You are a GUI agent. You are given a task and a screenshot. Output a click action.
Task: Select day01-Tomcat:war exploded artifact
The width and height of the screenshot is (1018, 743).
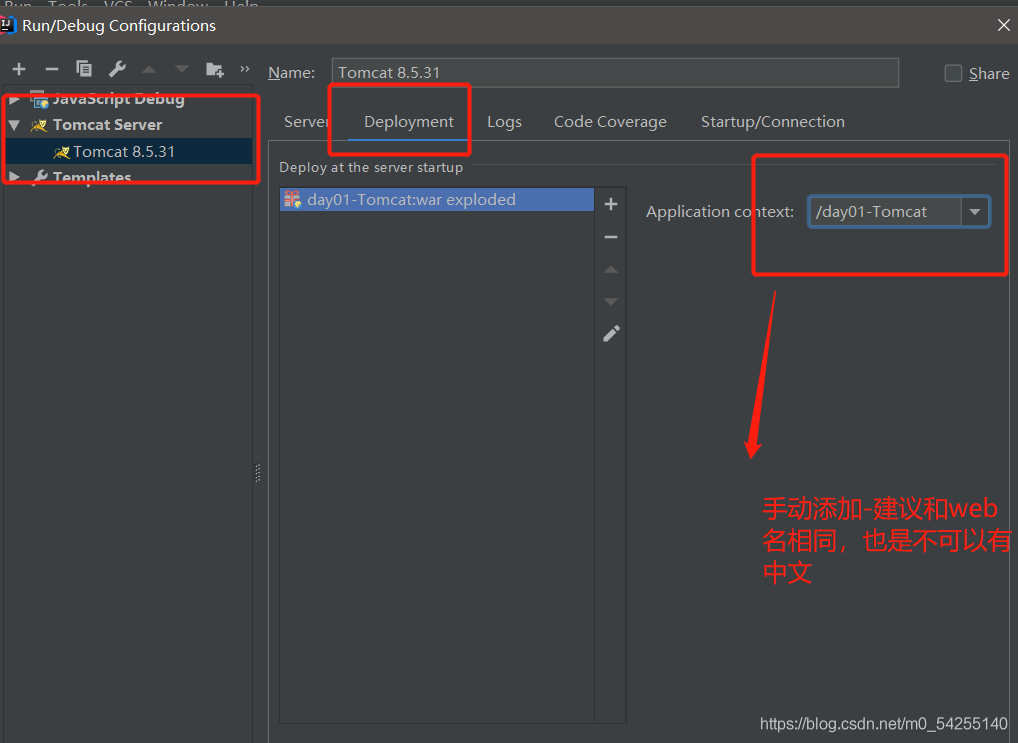(x=437, y=199)
